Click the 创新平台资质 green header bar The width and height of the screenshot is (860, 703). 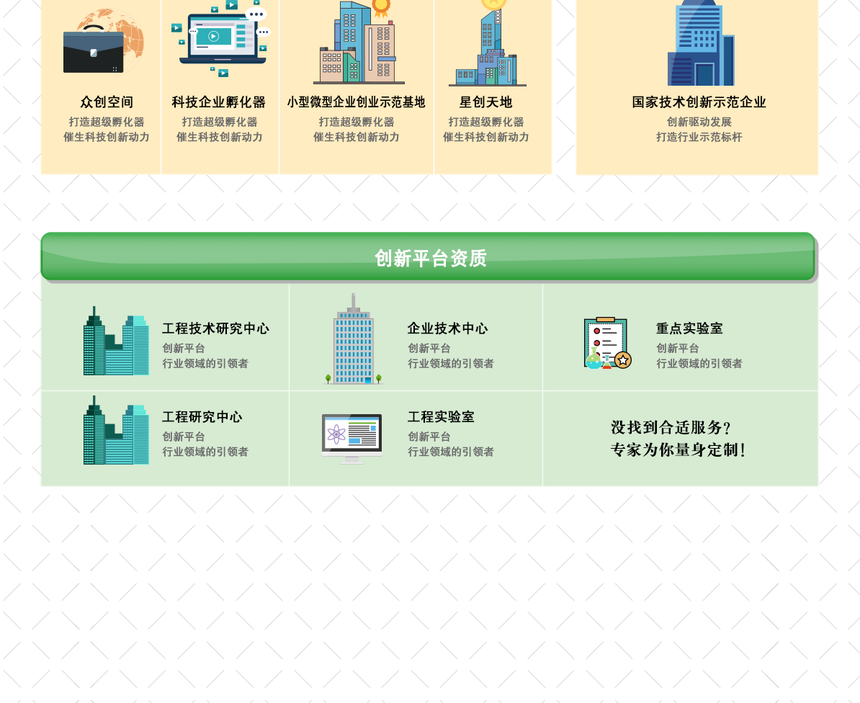428,257
